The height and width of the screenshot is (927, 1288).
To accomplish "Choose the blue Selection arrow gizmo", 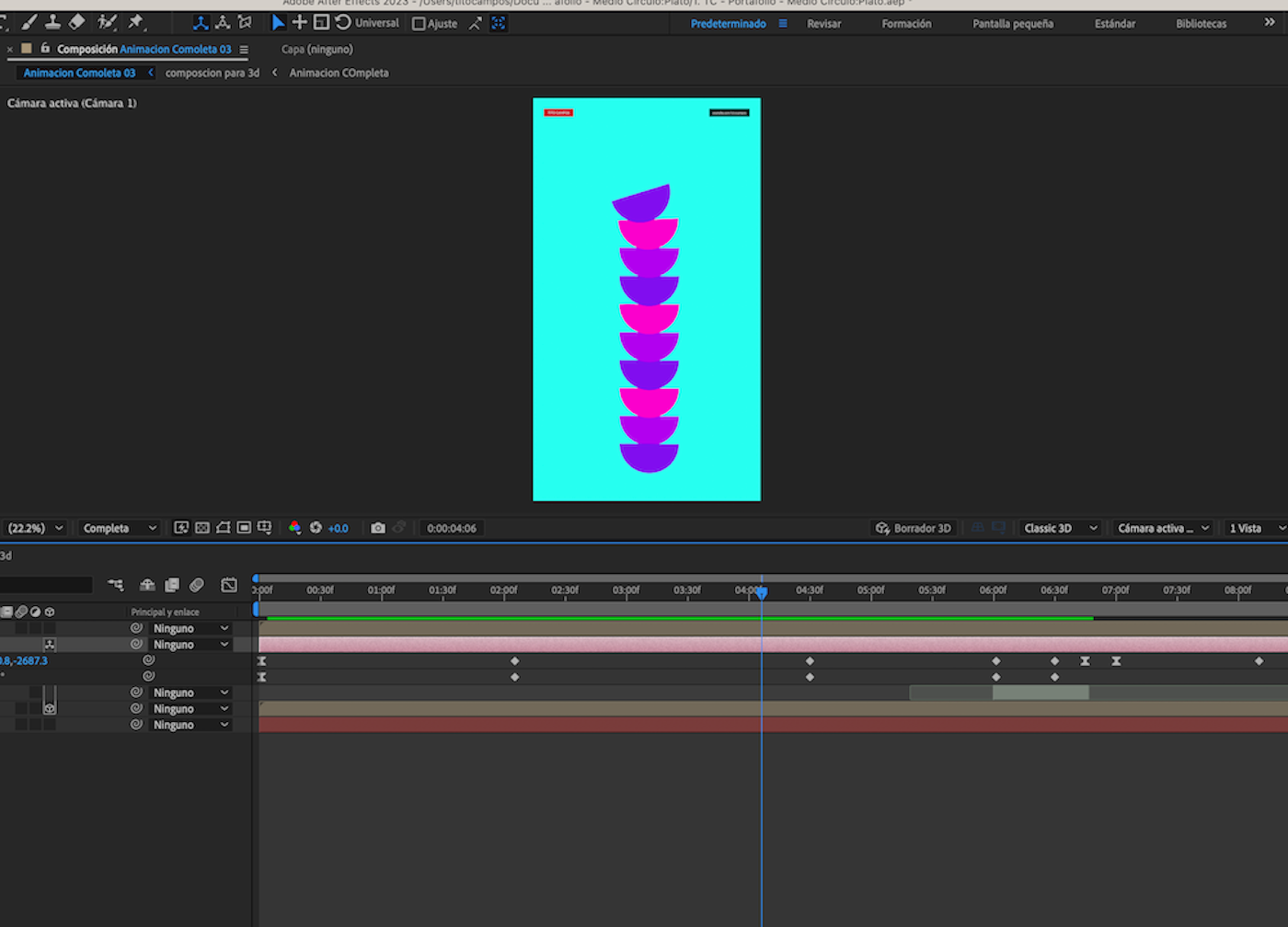I will pyautogui.click(x=278, y=23).
